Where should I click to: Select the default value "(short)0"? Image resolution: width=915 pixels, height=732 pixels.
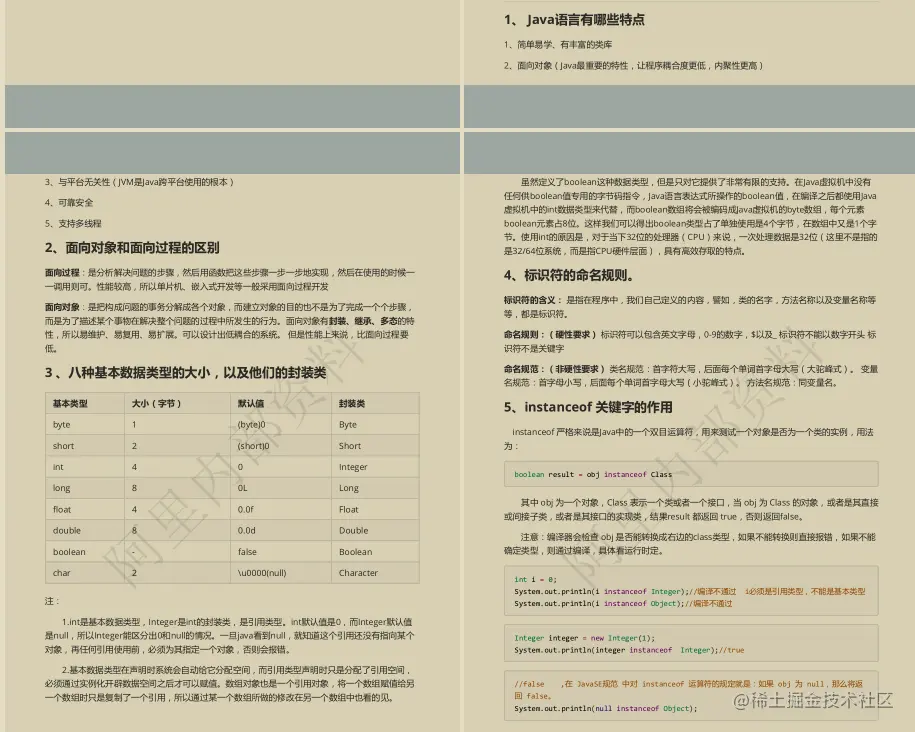click(x=254, y=446)
